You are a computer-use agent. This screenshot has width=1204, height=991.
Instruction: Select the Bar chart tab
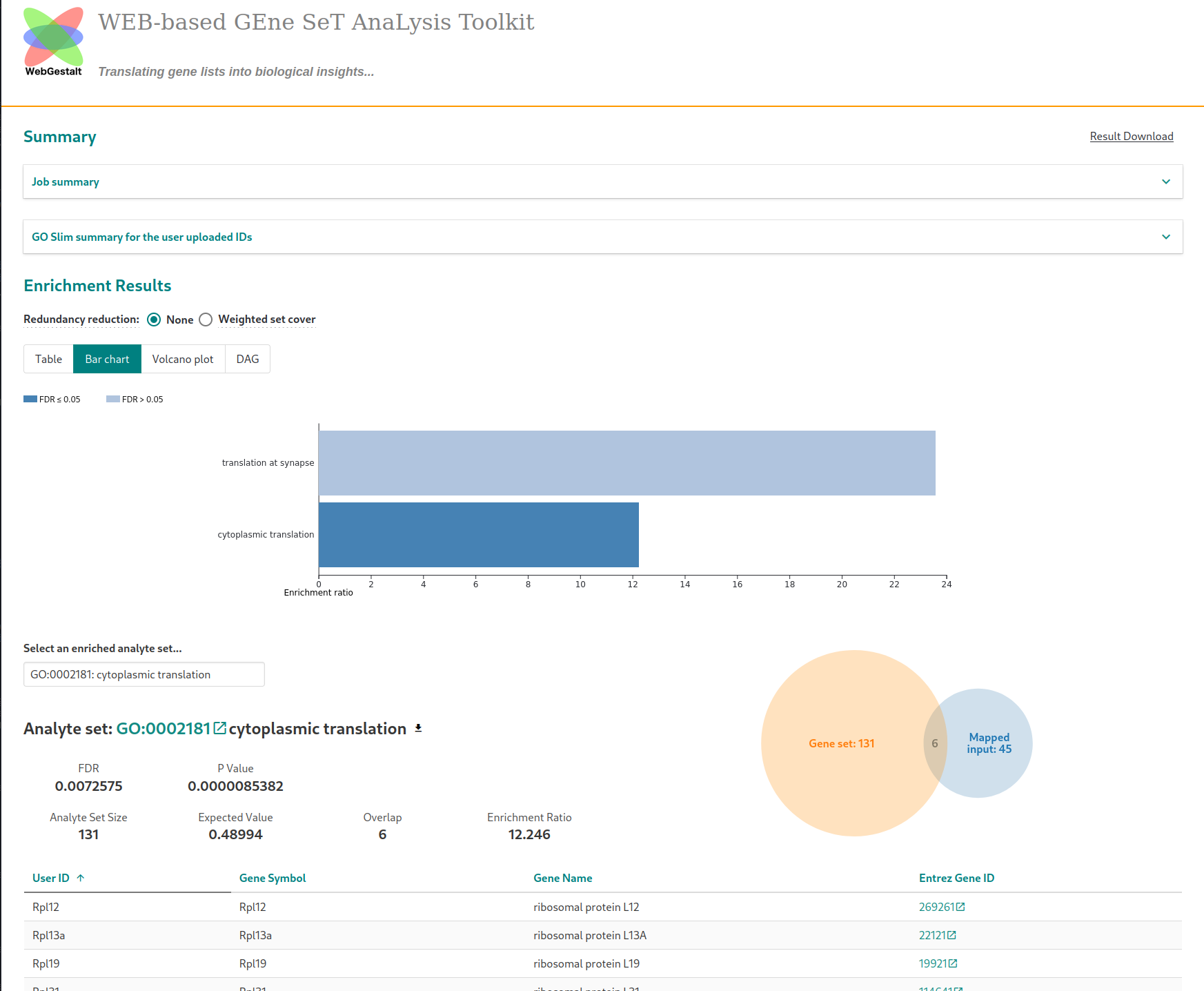107,359
